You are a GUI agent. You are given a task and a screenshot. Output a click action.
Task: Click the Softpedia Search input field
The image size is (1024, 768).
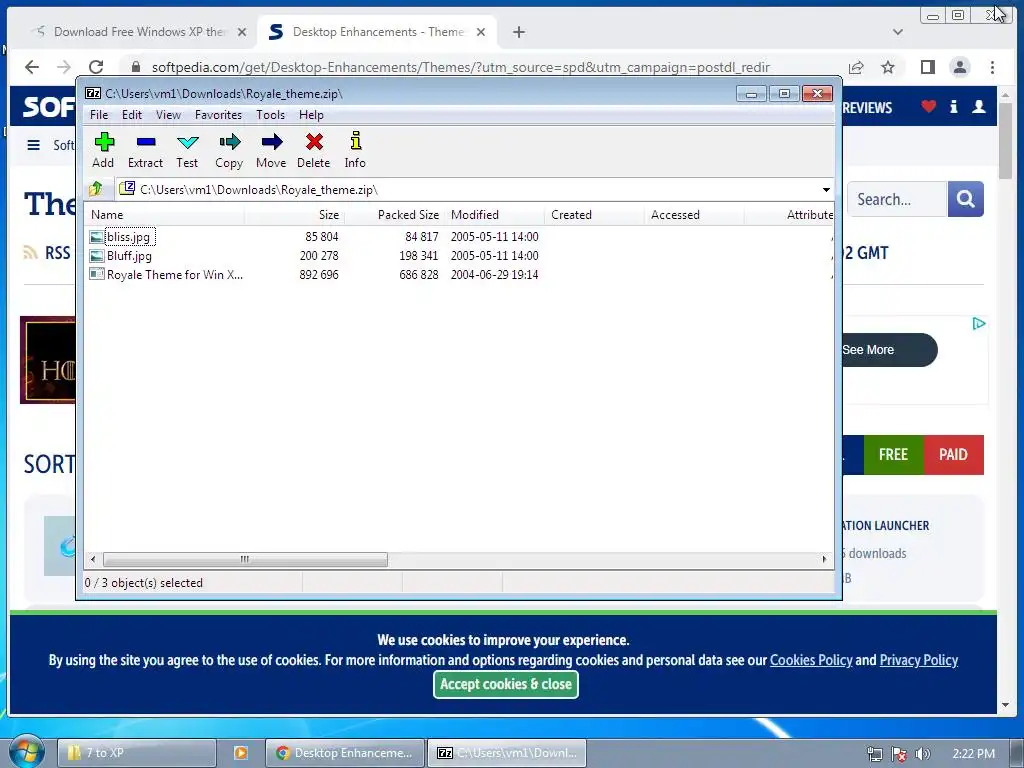coord(897,199)
